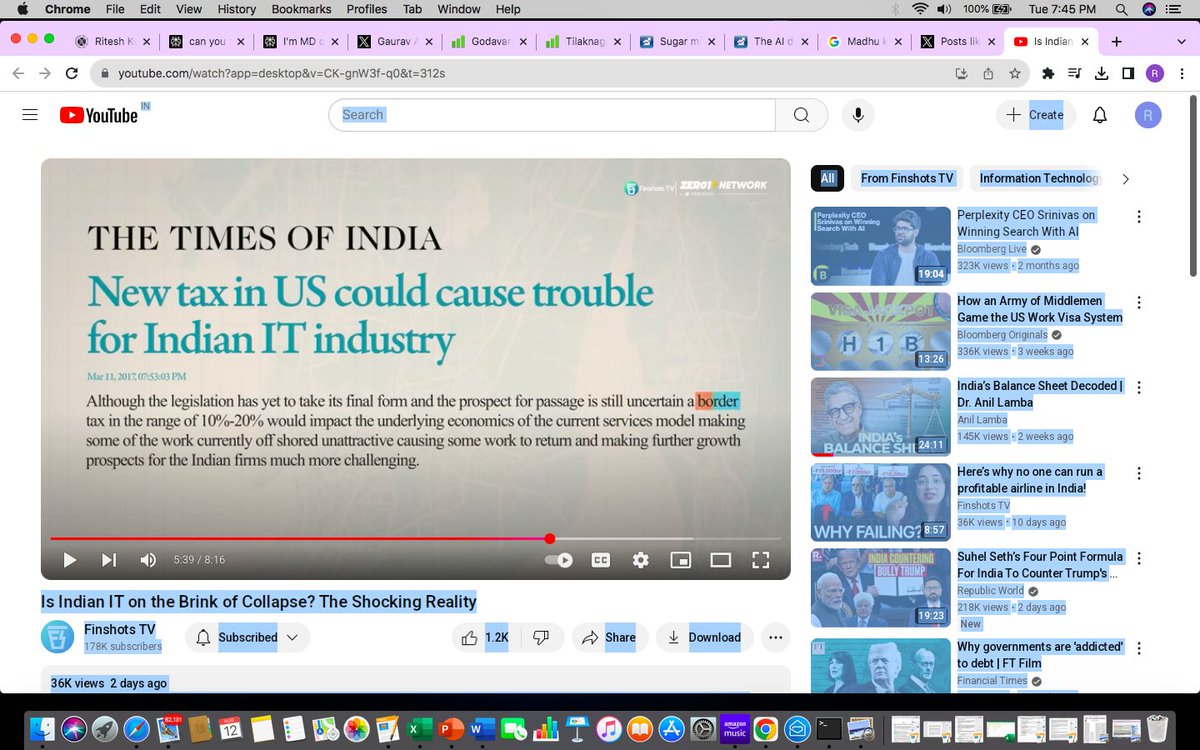Screen dimensions: 1200x750
Task: Open the Bookmarks menu
Action: point(301,9)
